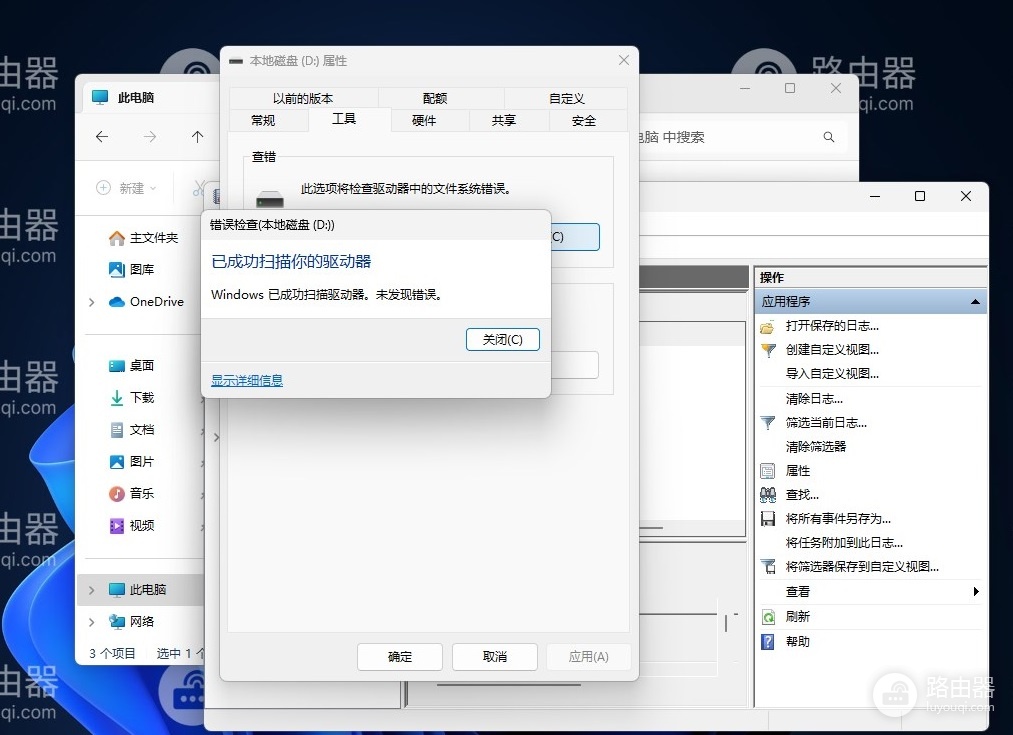Click 创建自定义视图 action
Screen dimensions: 1013x735
coord(832,349)
